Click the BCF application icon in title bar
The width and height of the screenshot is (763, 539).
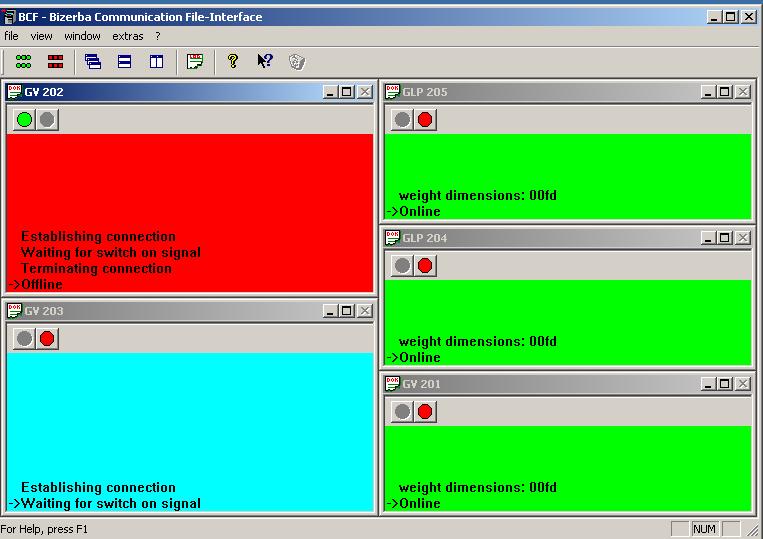point(9,17)
